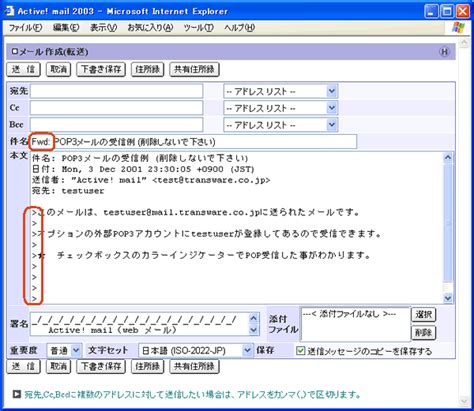Open the お気に入り menu
474x411 pixels.
click(x=150, y=28)
